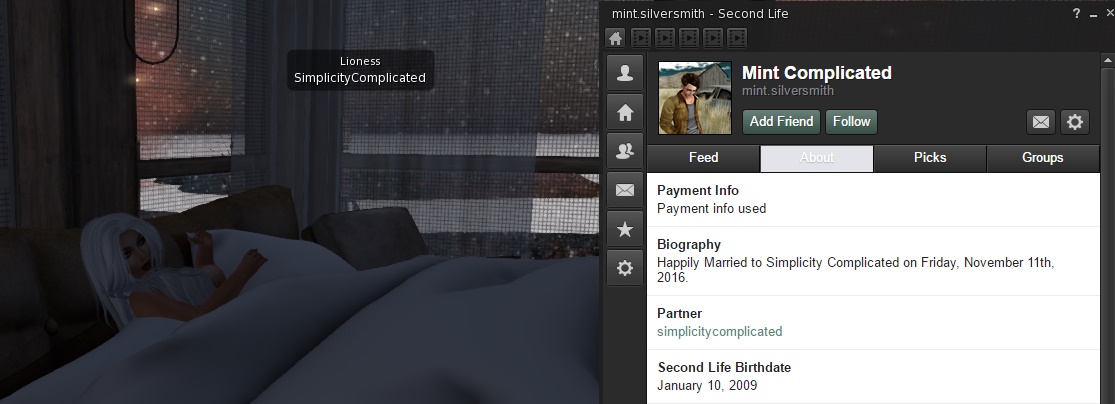Screen dimensions: 1115x404
Task: Click the help question mark in the title bar
Action: (x=1077, y=14)
